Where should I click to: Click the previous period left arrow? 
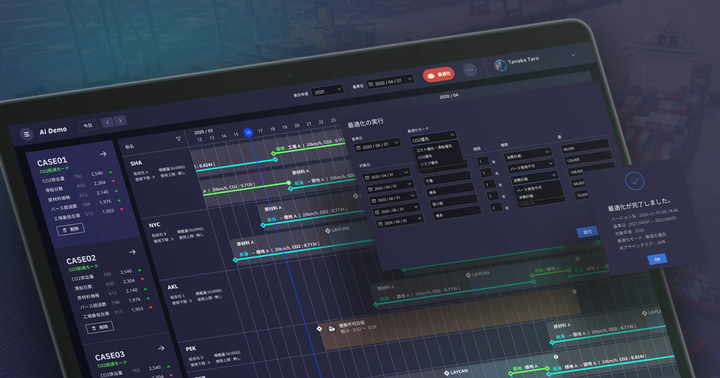(107, 122)
